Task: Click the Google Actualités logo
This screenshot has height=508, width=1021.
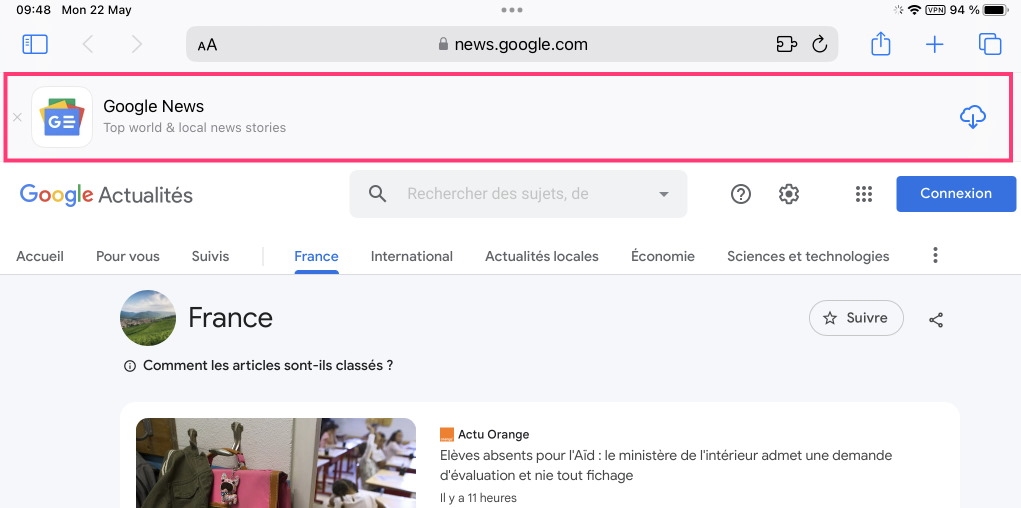Action: (x=106, y=195)
